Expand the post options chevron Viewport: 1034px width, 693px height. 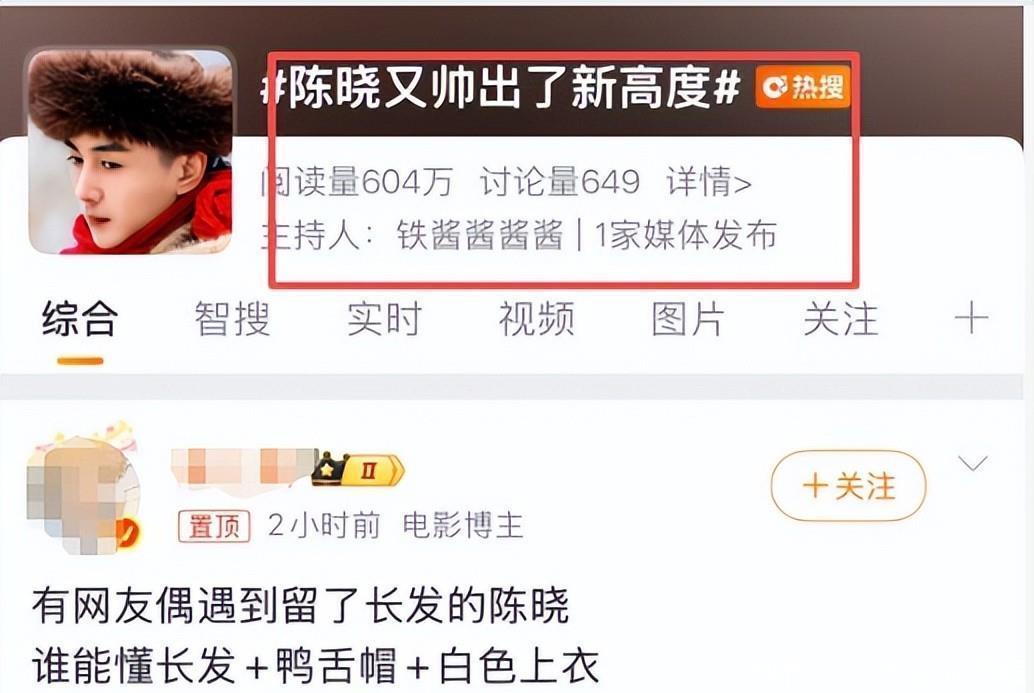click(973, 464)
